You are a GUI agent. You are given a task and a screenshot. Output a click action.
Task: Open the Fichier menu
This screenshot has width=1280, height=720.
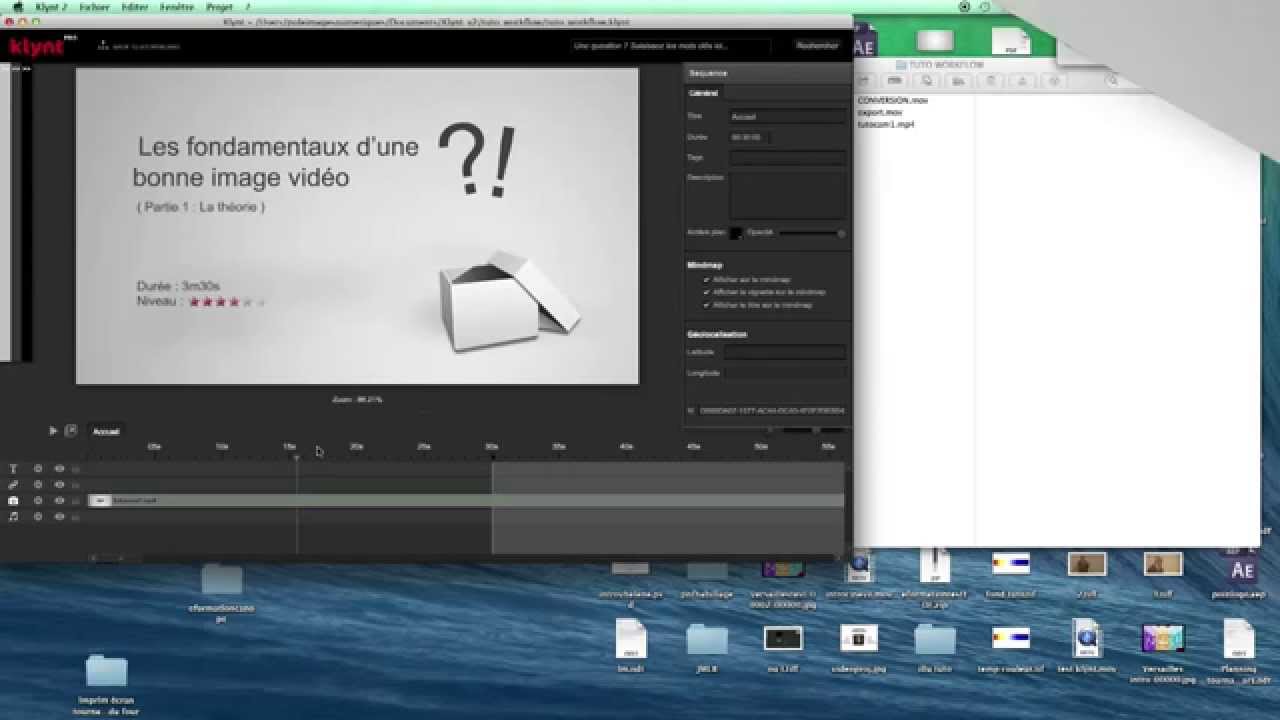click(95, 7)
